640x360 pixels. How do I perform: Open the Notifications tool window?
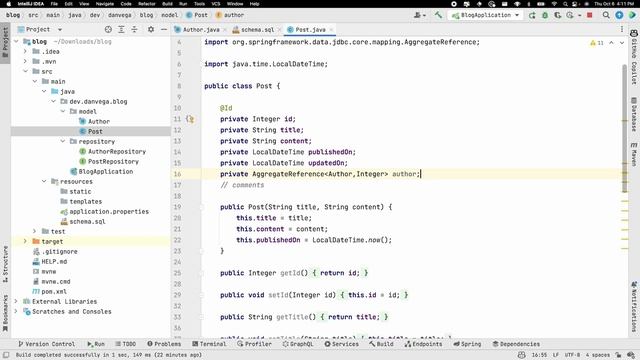pyautogui.click(x=634, y=306)
